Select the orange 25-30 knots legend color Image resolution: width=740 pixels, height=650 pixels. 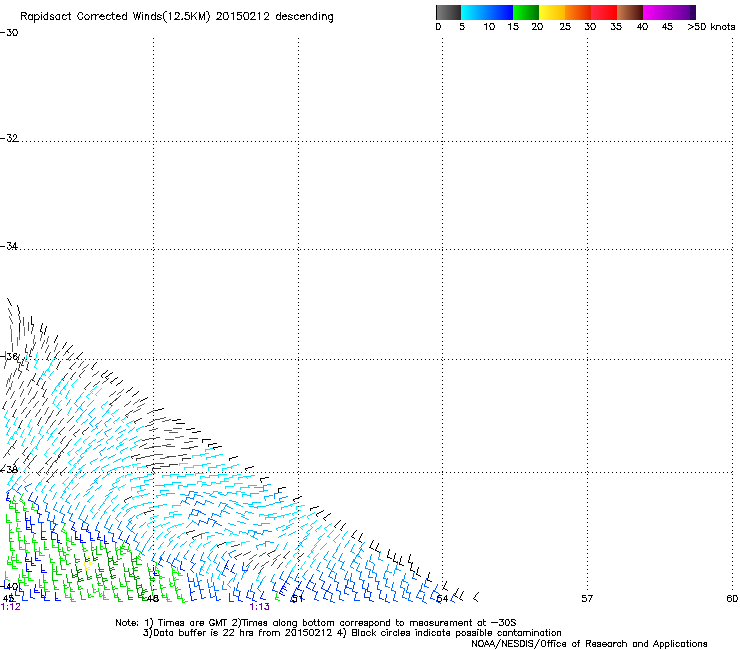tap(578, 12)
